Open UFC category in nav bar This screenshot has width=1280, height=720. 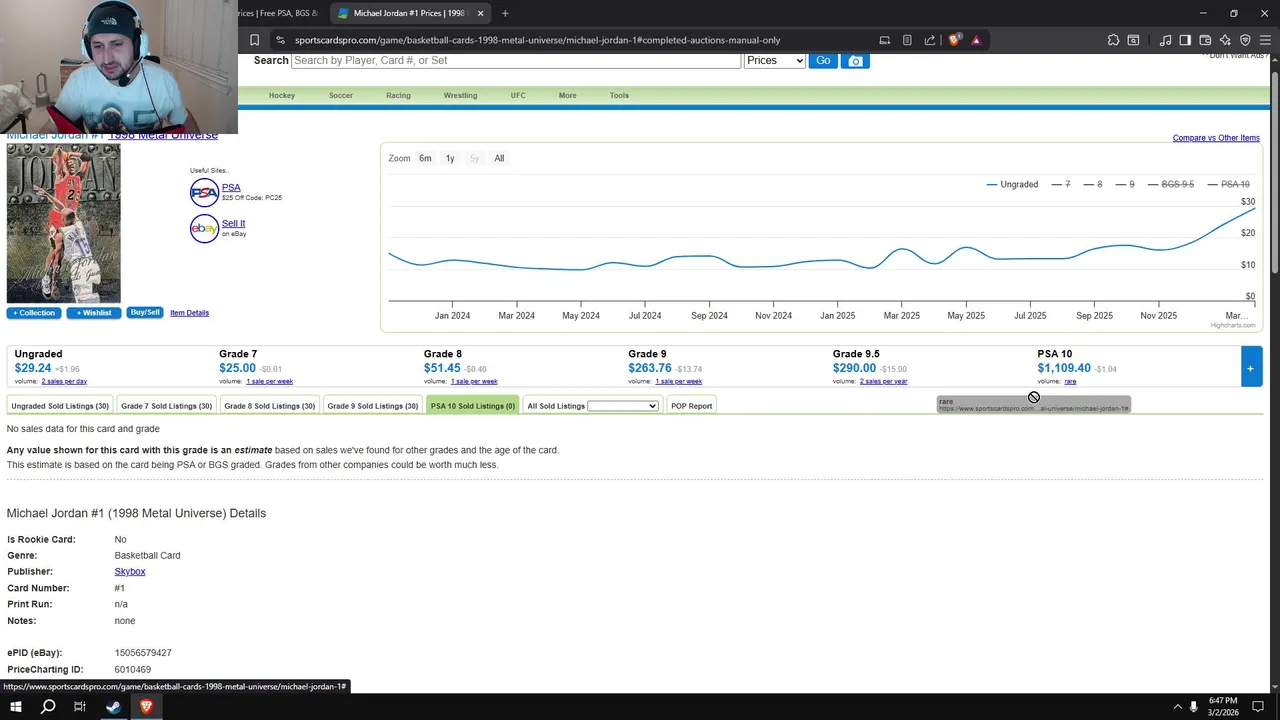pos(518,96)
